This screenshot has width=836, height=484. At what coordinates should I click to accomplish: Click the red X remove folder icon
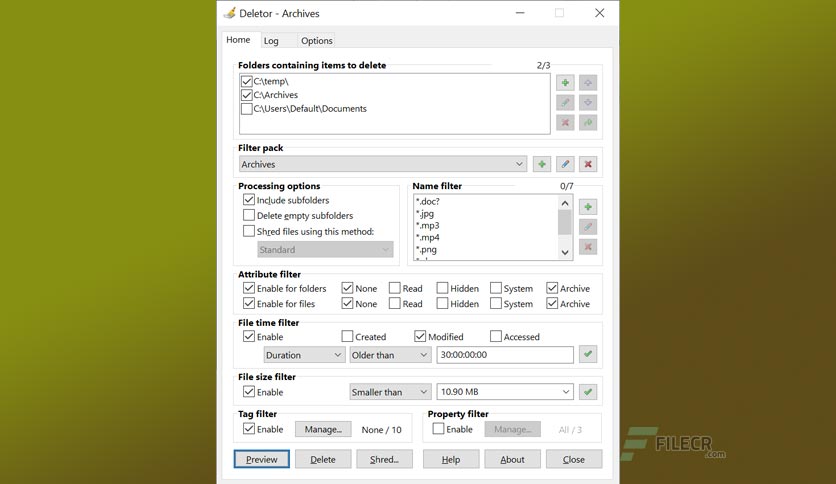(565, 123)
